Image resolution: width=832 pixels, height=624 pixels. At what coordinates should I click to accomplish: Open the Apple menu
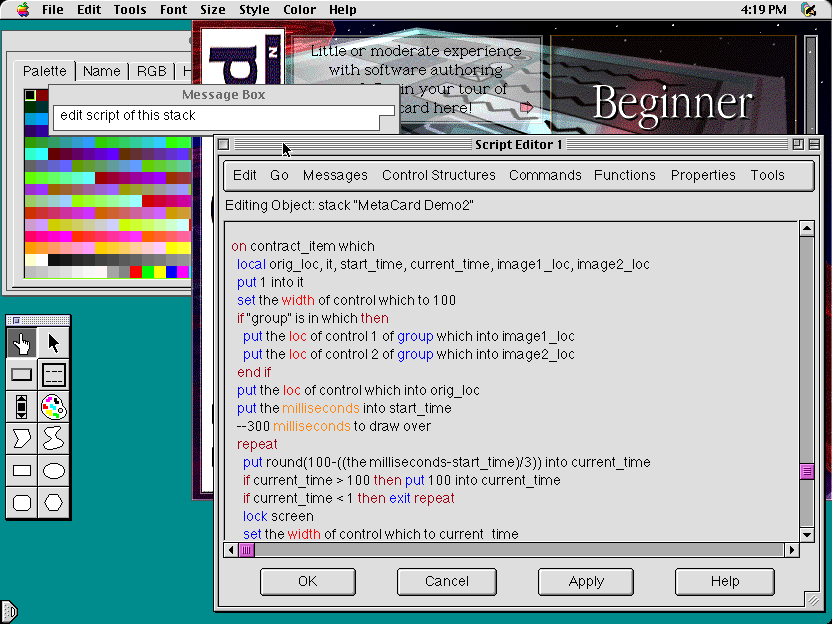(x=22, y=10)
